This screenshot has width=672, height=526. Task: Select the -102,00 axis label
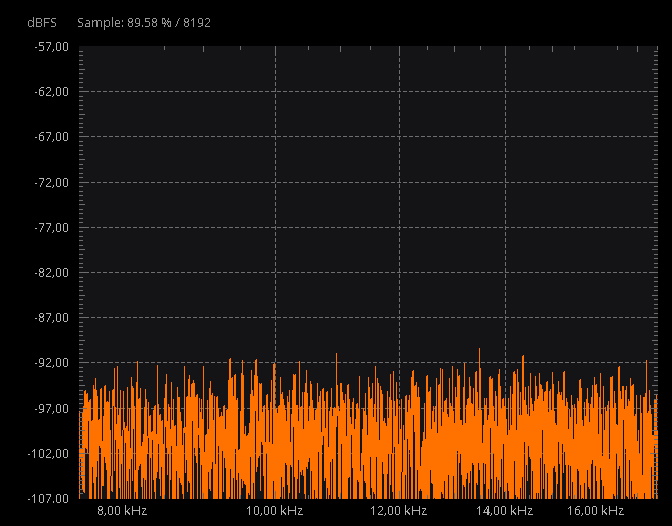pyautogui.click(x=46, y=453)
